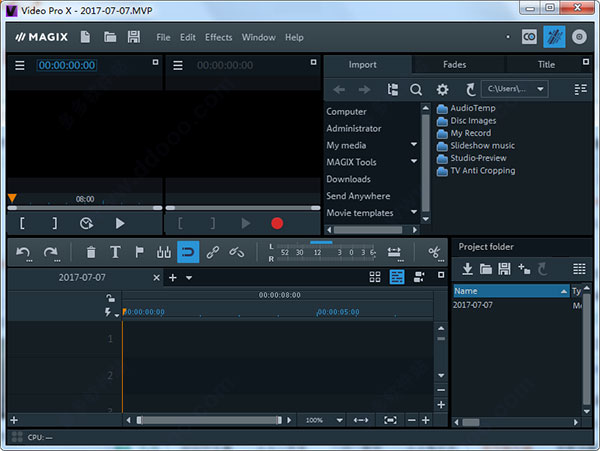Click the timeline horizontal zoom scrollbar
This screenshot has width=600, height=451.
pyautogui.click(x=209, y=420)
